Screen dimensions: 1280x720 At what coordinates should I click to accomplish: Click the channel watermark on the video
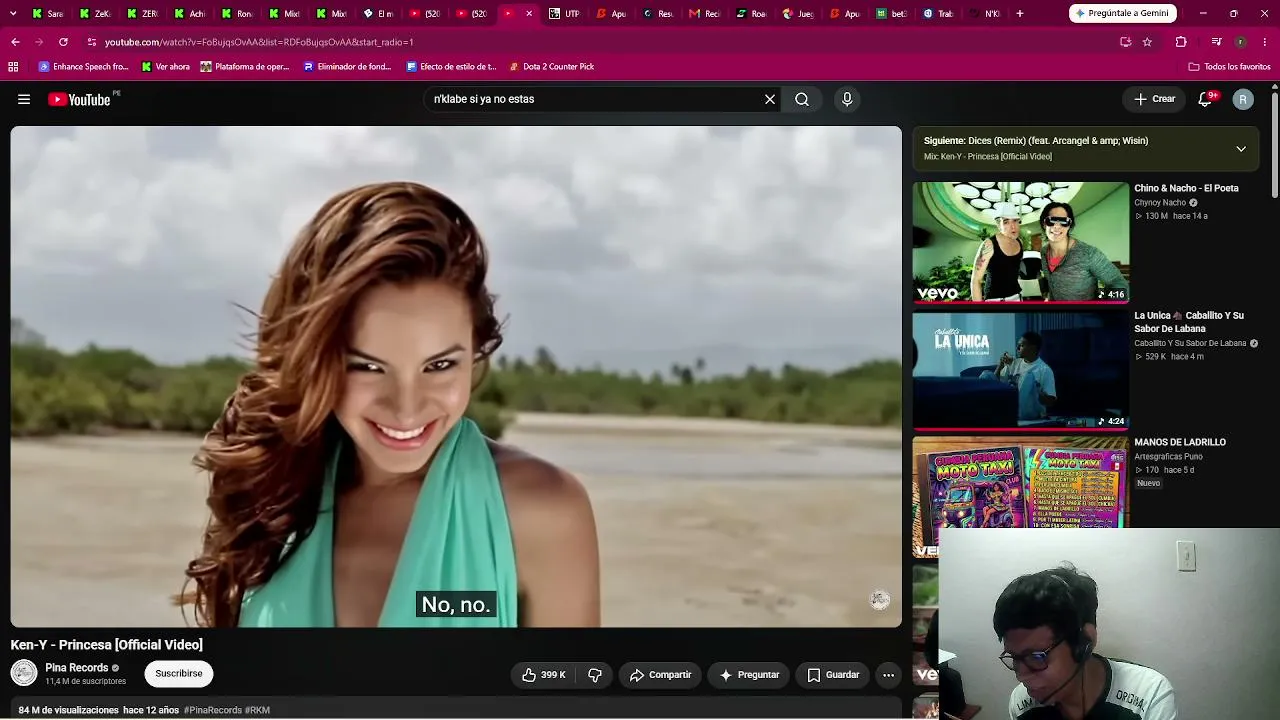point(880,599)
